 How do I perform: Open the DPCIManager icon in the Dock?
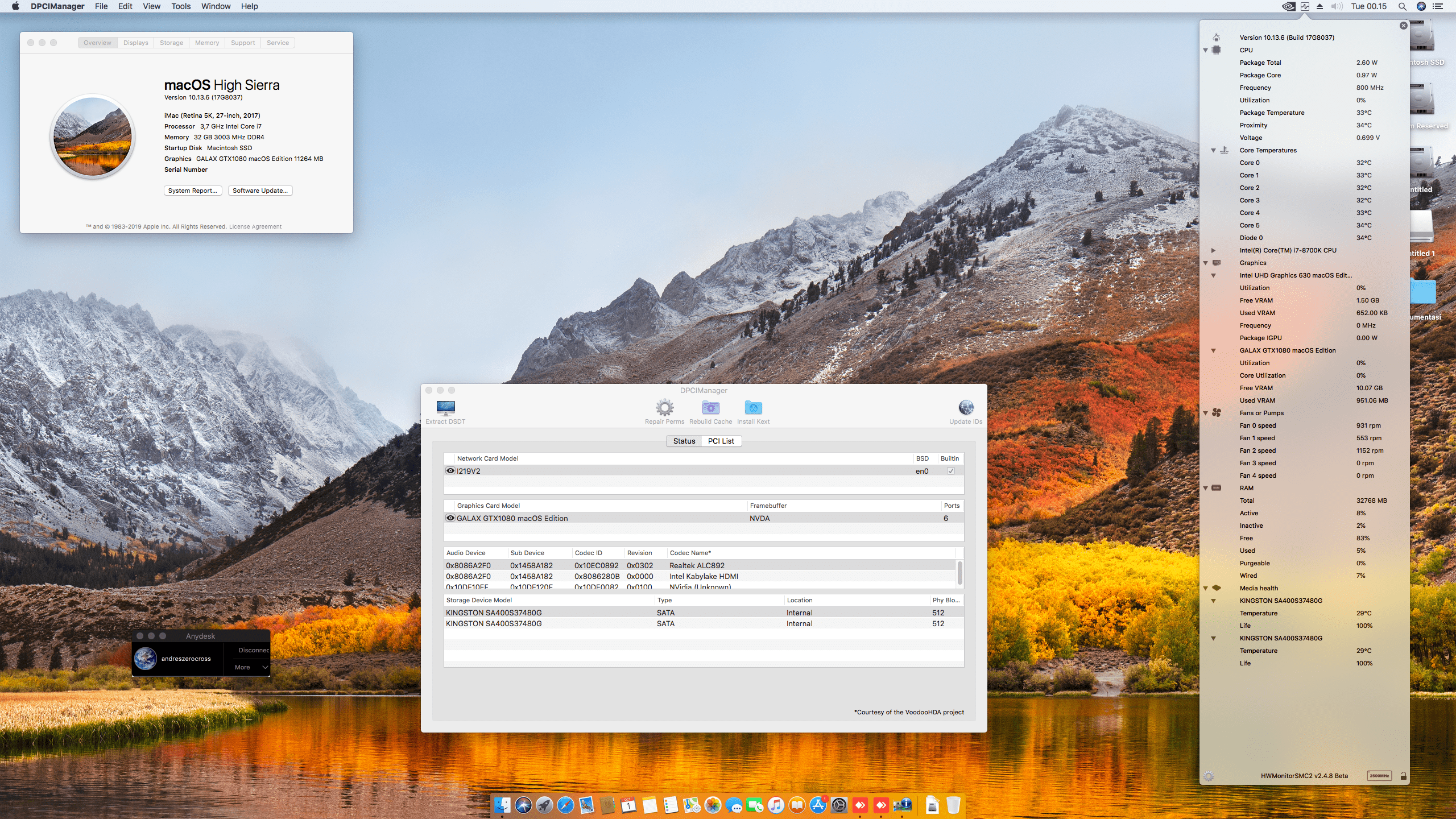[902, 805]
